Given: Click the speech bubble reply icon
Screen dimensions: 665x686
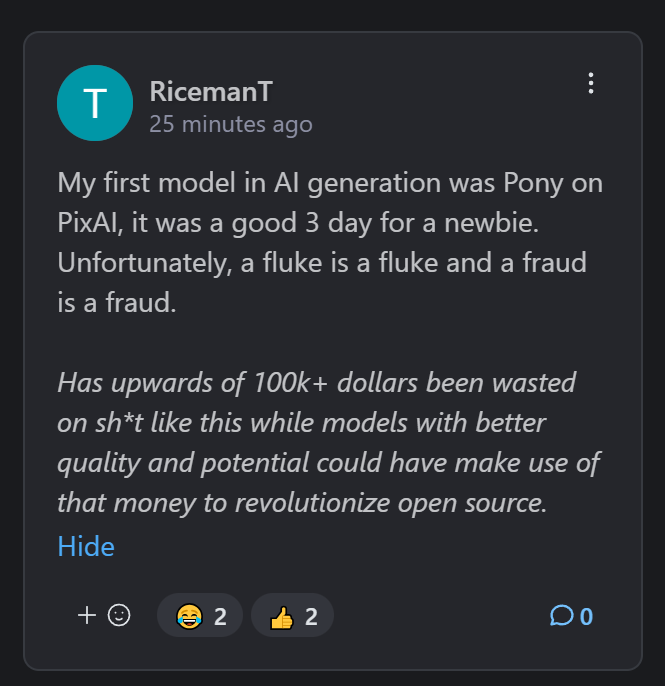Looking at the screenshot, I should pos(562,615).
